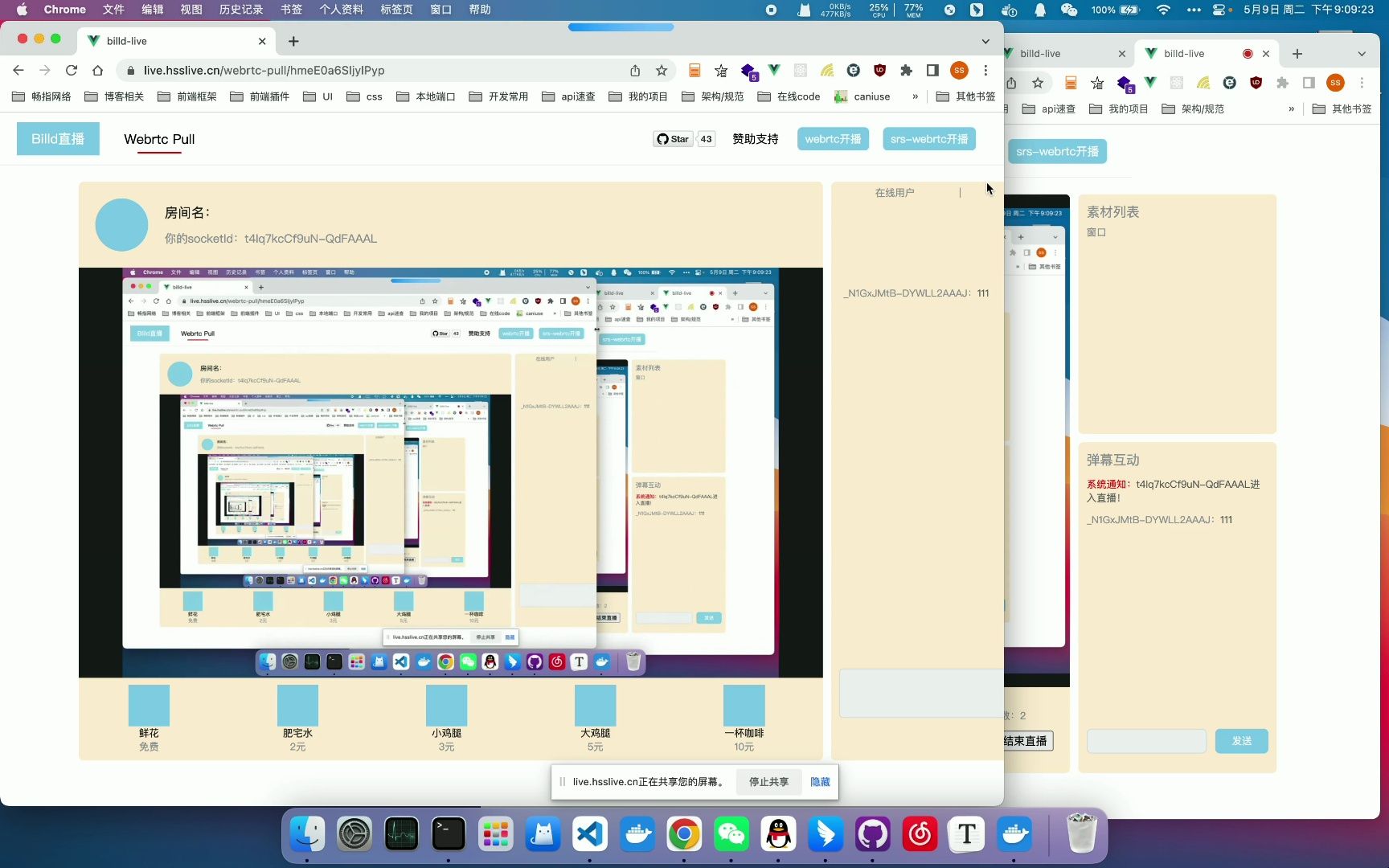Bookmark this page with the star icon
The width and height of the screenshot is (1389, 868).
tap(662, 71)
